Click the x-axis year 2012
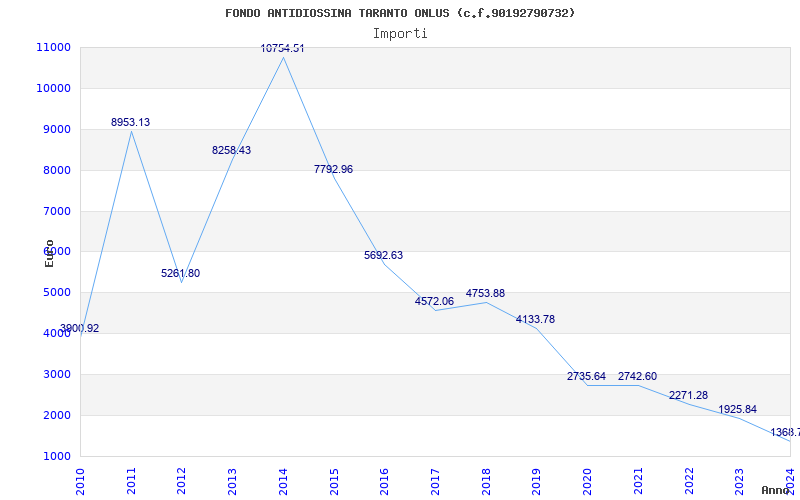 [x=182, y=482]
